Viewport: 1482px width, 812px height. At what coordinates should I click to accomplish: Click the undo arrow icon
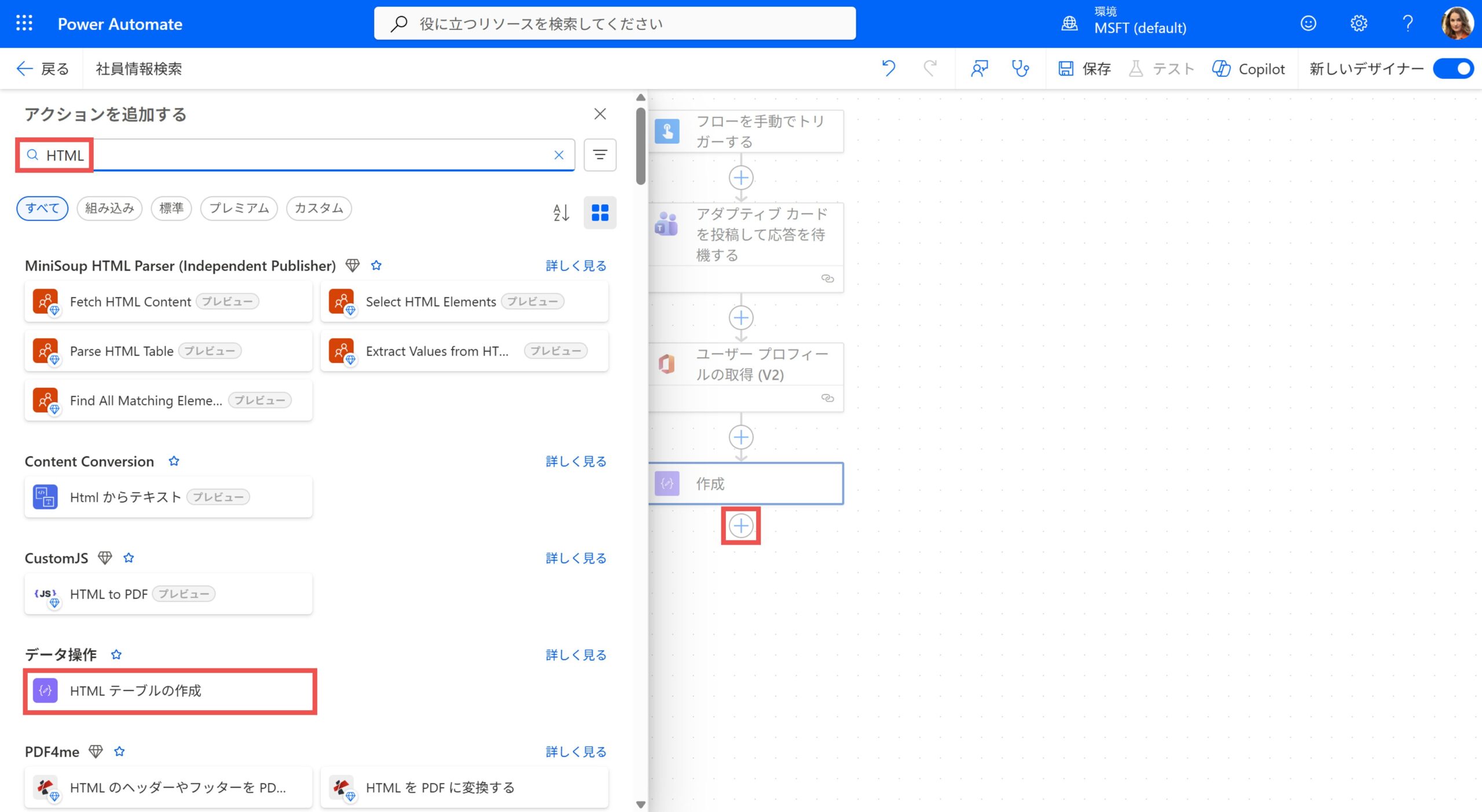[x=888, y=68]
